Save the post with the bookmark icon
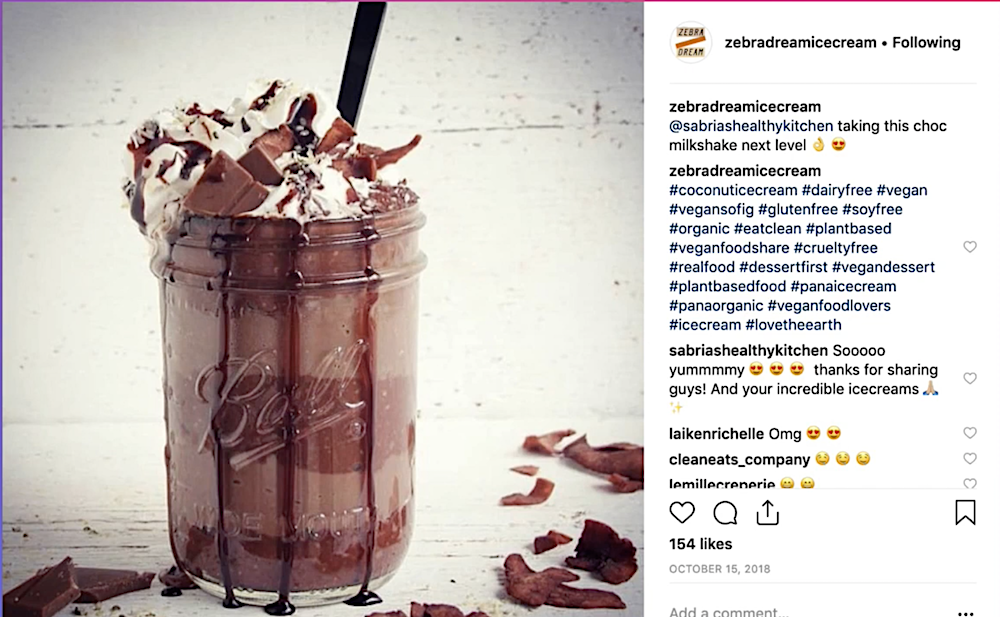This screenshot has height=617, width=1000. tap(965, 512)
